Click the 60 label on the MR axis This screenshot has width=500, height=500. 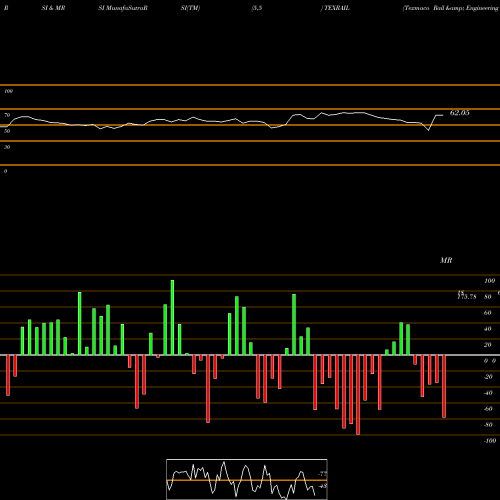pyautogui.click(x=488, y=313)
